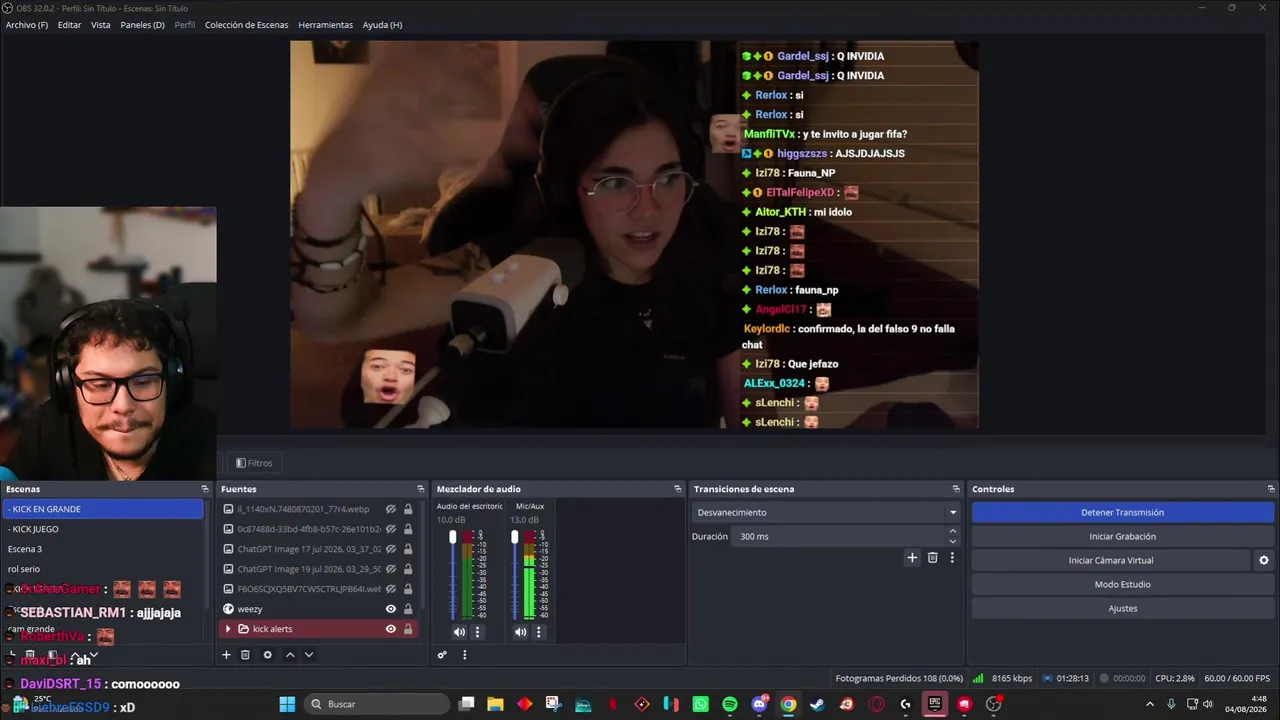Toggle lock on weezy source

tap(408, 609)
